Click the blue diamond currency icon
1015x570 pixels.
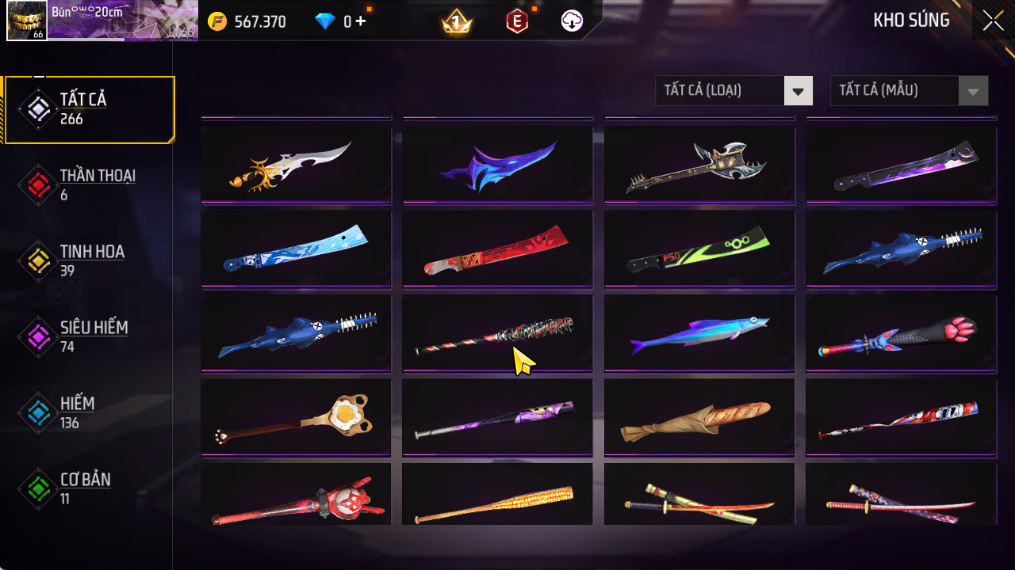point(324,21)
